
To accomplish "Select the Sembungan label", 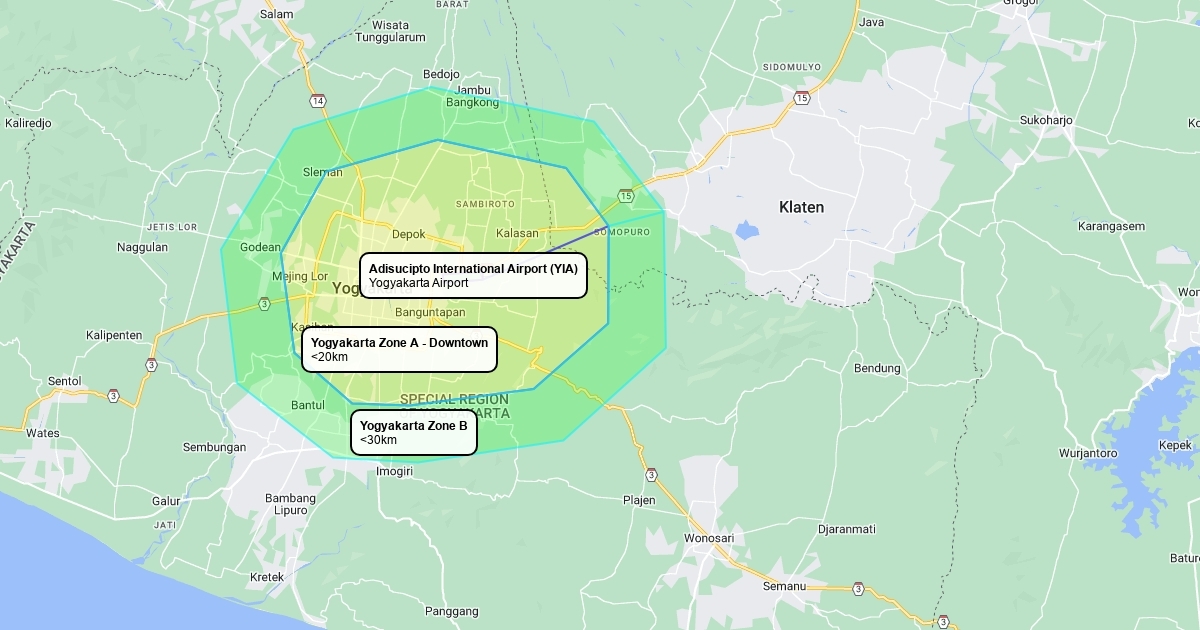I will click(x=214, y=447).
